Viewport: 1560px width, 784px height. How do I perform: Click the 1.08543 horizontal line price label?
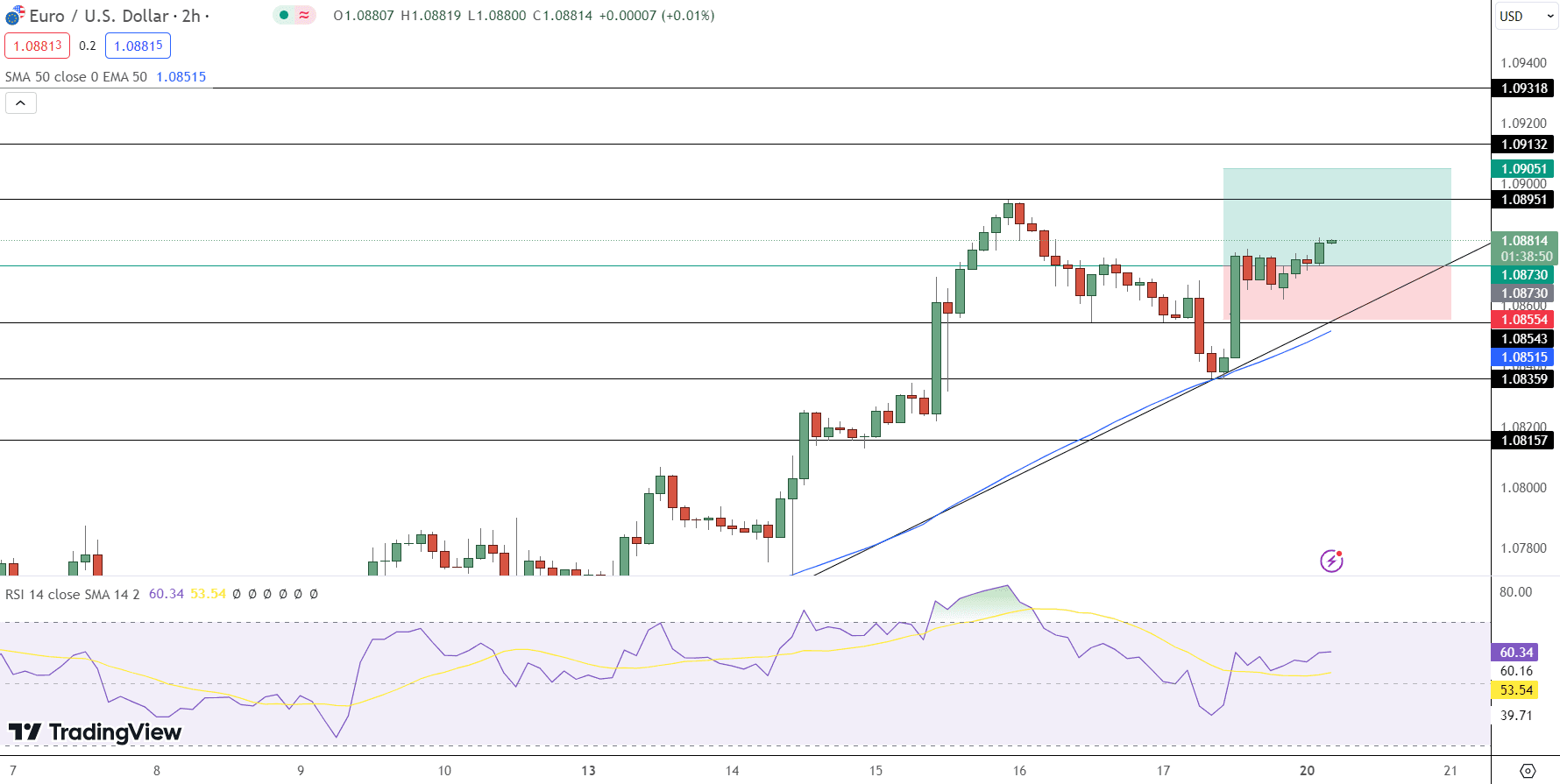point(1523,339)
